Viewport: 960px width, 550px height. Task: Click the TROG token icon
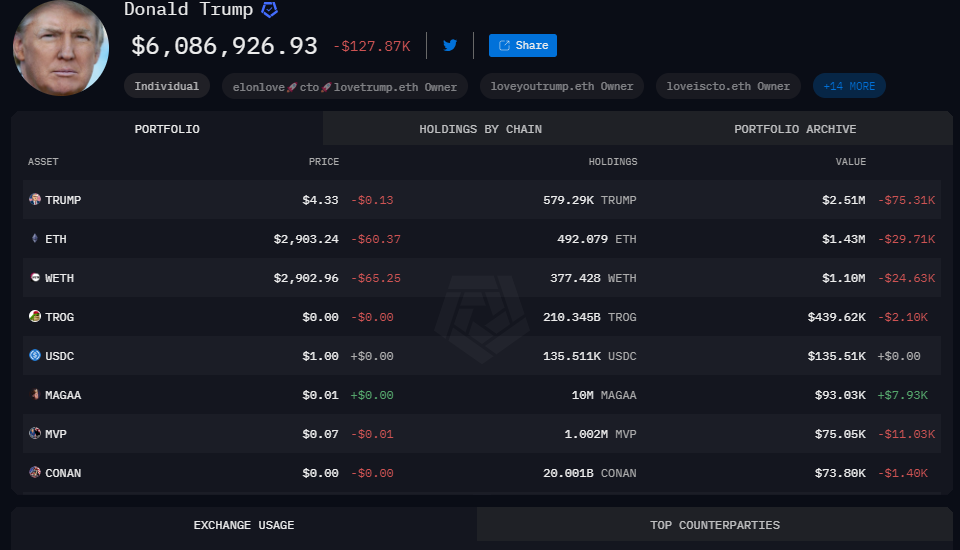tap(35, 316)
